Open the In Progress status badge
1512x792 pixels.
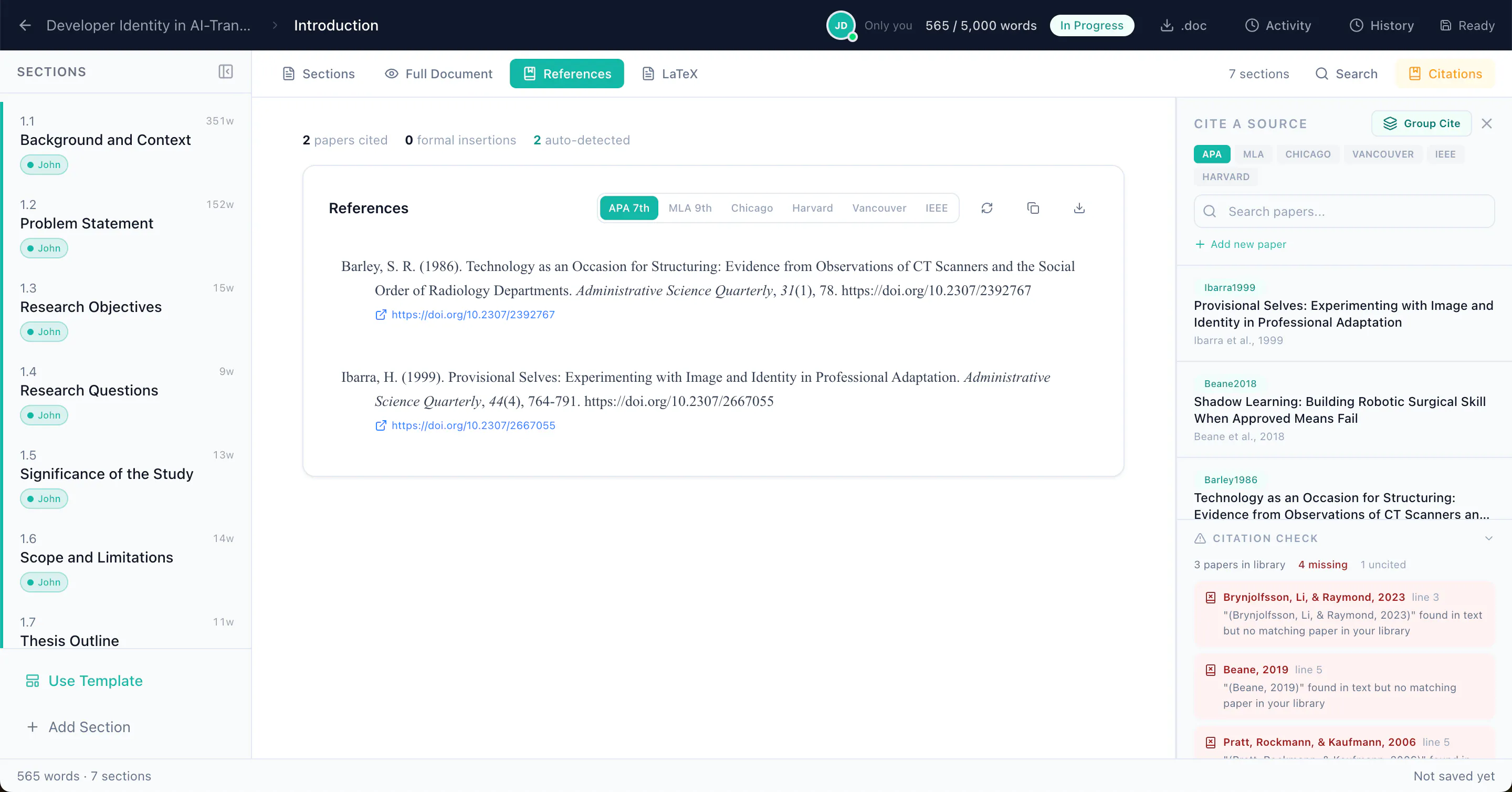tap(1092, 25)
